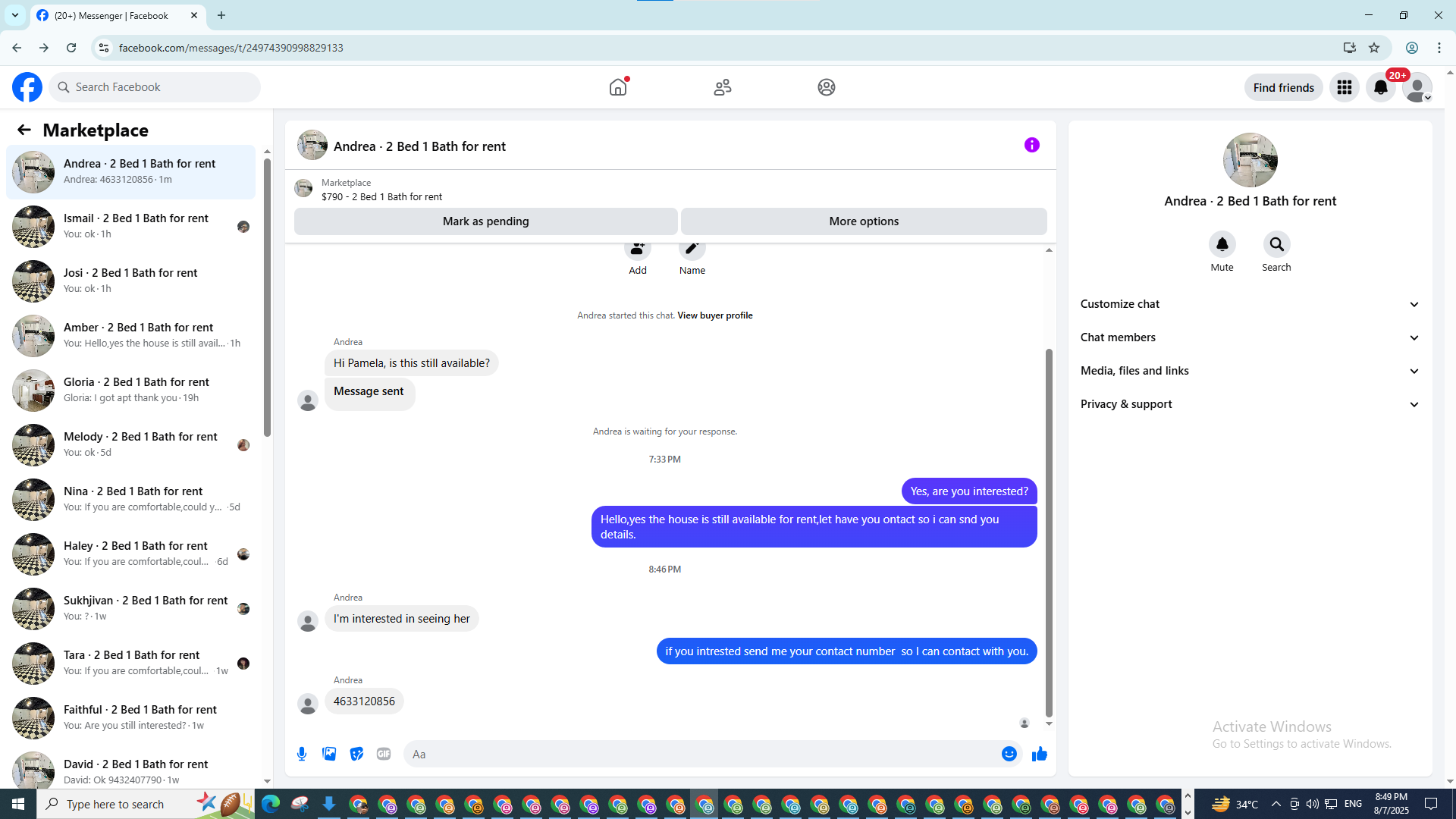Choose a sticker from the sticker icon
1456x819 pixels.
click(356, 754)
